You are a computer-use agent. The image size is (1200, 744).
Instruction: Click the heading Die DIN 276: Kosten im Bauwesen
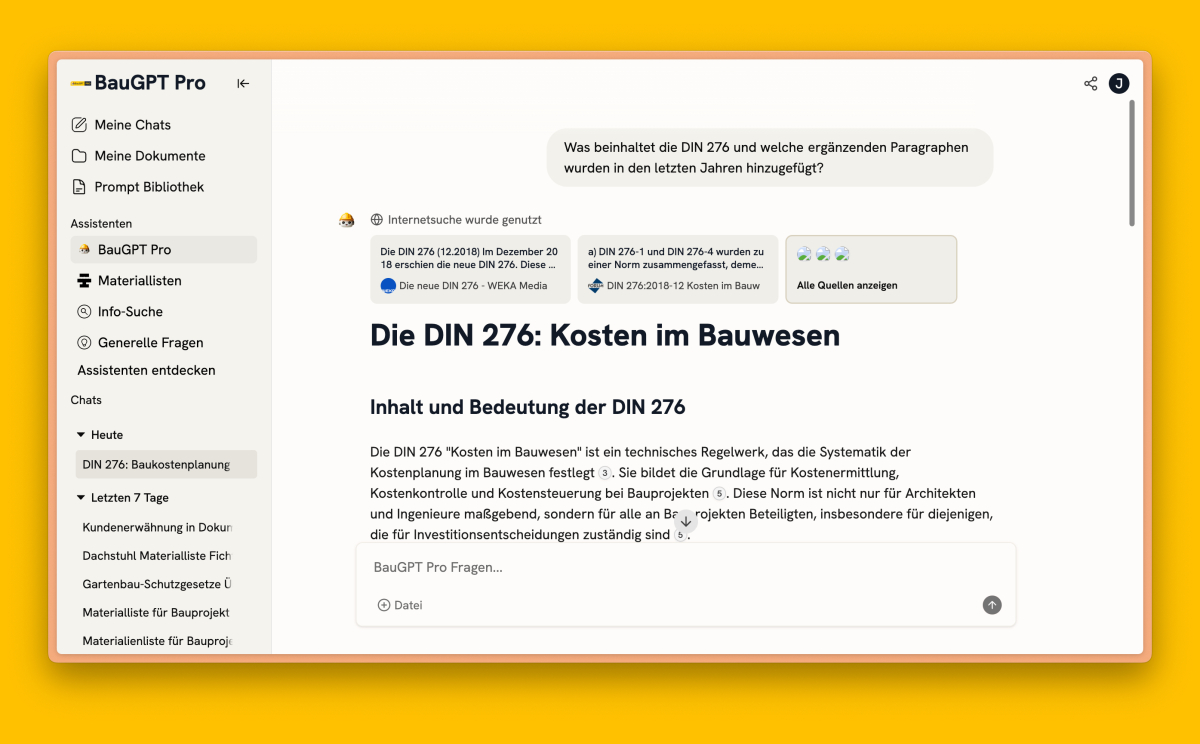[605, 335]
